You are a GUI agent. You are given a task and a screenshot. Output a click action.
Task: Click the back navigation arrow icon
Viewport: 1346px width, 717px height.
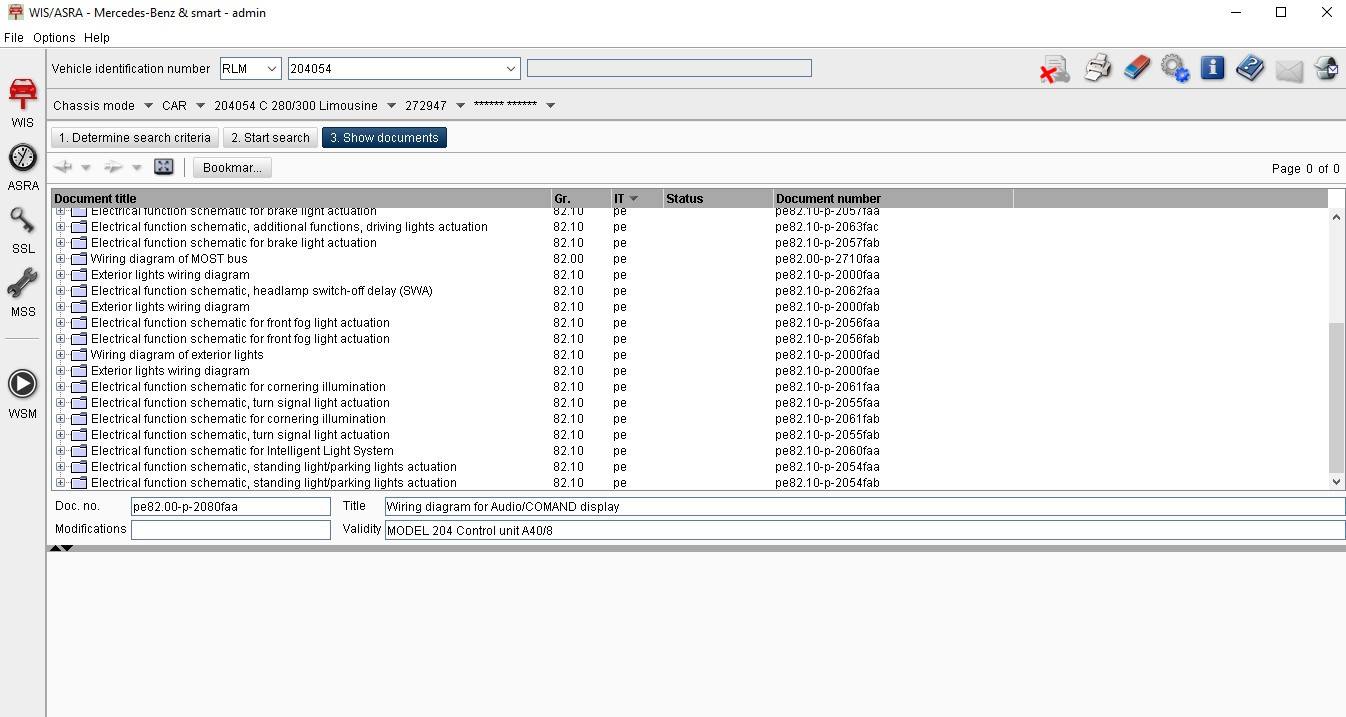click(64, 167)
